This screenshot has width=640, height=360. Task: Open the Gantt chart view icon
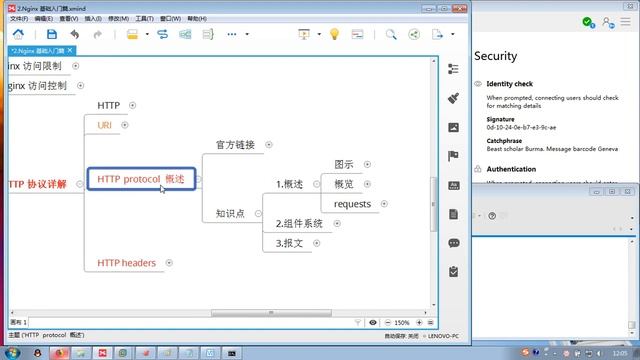358,34
